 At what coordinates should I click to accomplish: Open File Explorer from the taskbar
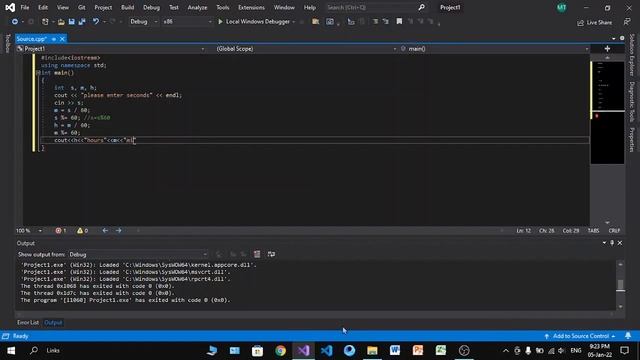click(x=372, y=350)
